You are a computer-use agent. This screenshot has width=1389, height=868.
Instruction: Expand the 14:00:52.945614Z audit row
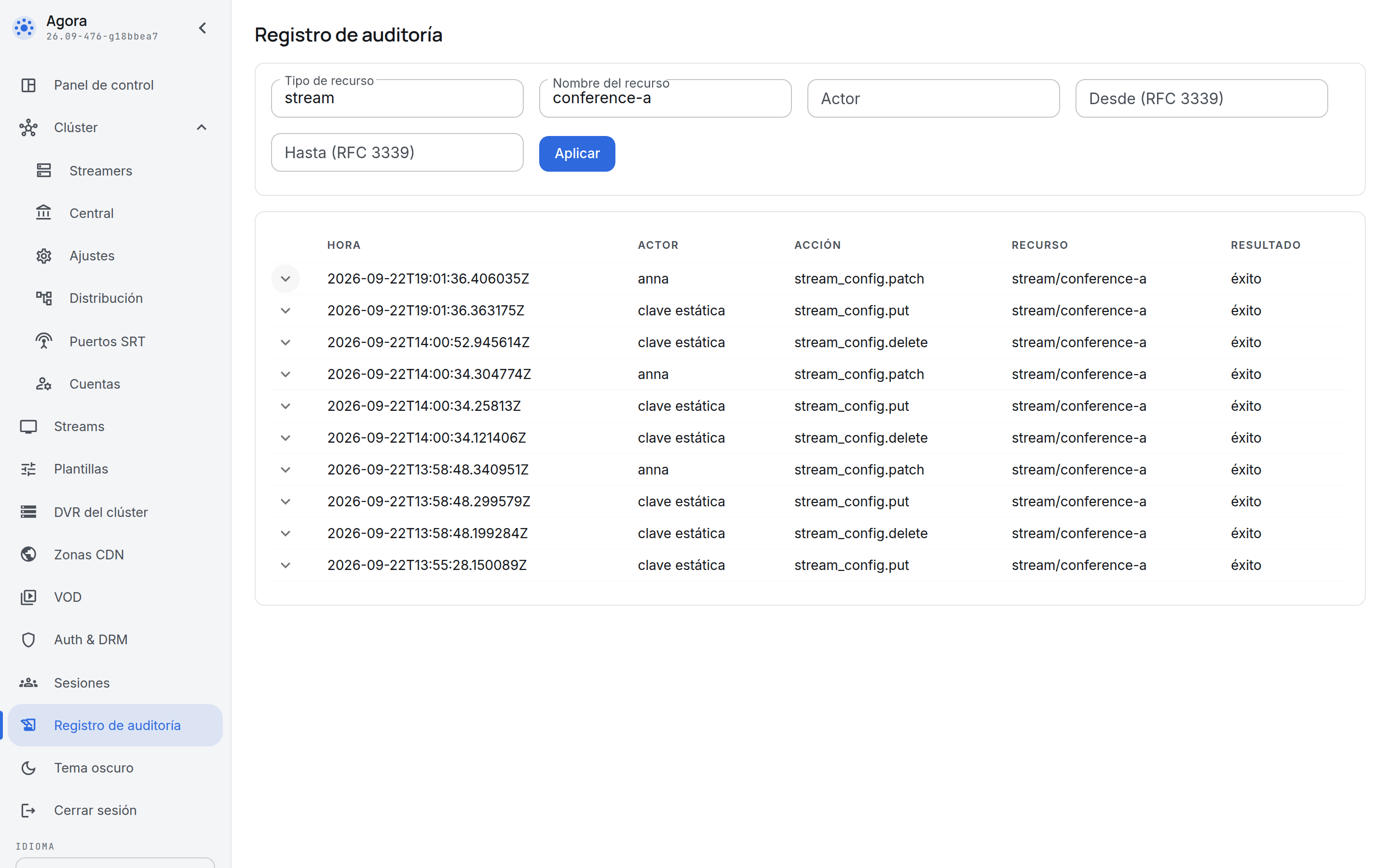[285, 343]
